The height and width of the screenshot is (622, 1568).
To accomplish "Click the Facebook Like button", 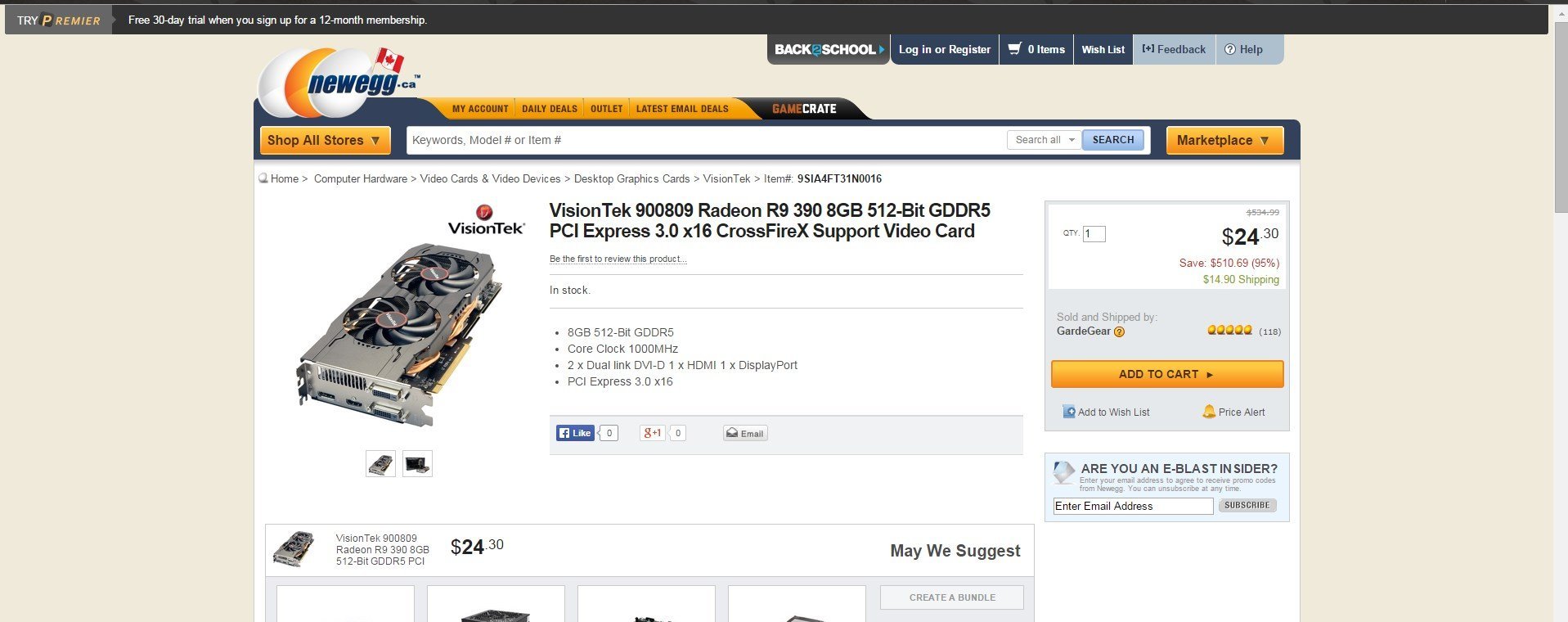I will tap(575, 433).
